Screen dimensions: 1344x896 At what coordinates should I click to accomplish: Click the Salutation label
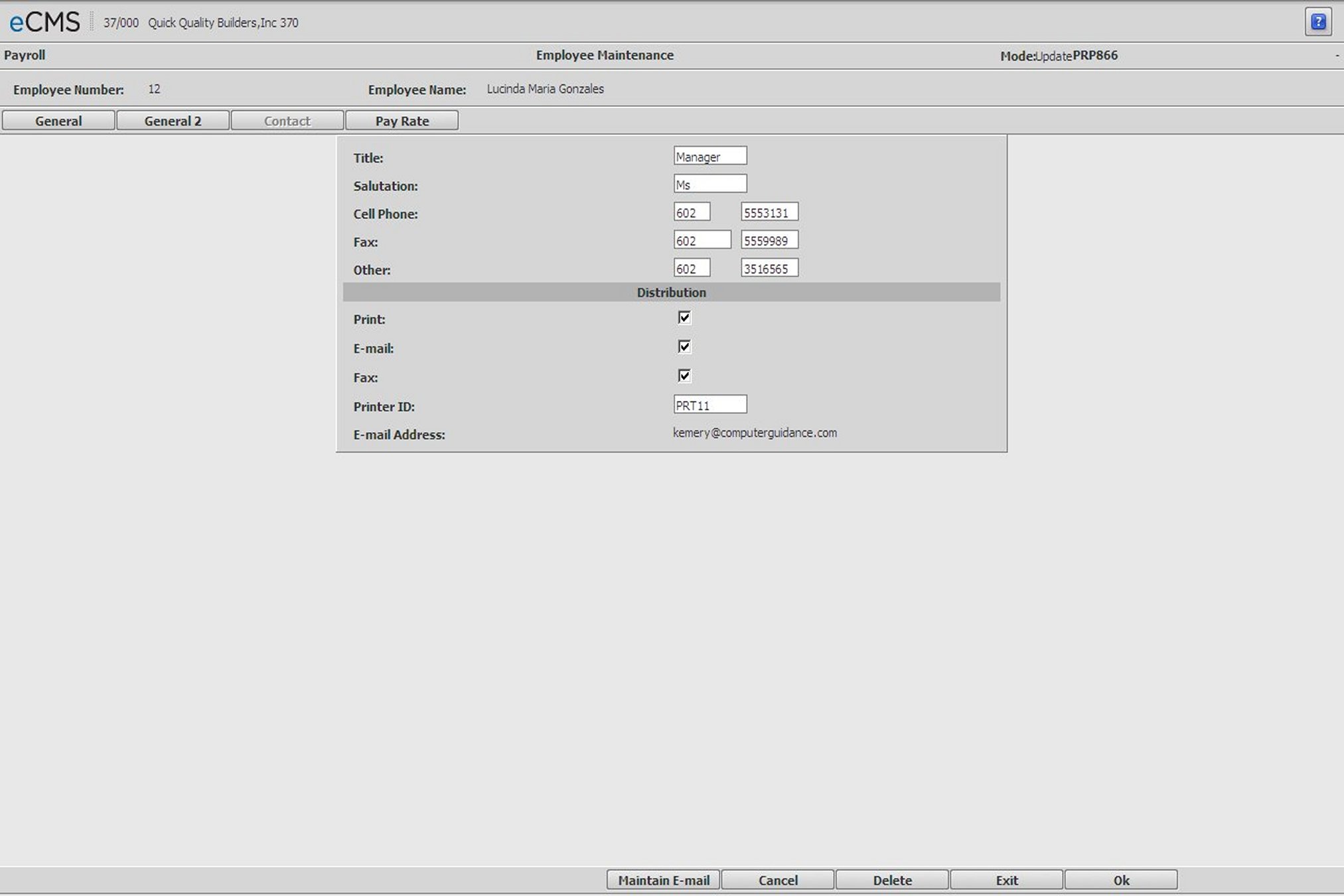(x=385, y=187)
